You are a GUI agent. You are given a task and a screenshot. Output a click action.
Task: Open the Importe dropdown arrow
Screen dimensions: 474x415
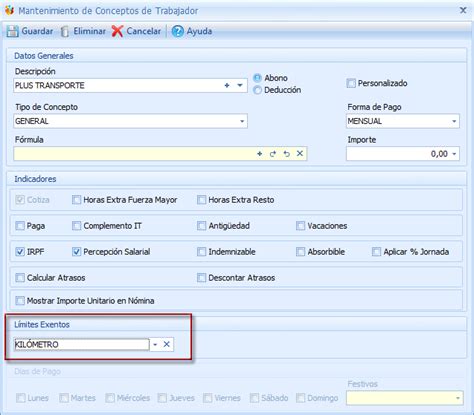pos(454,154)
